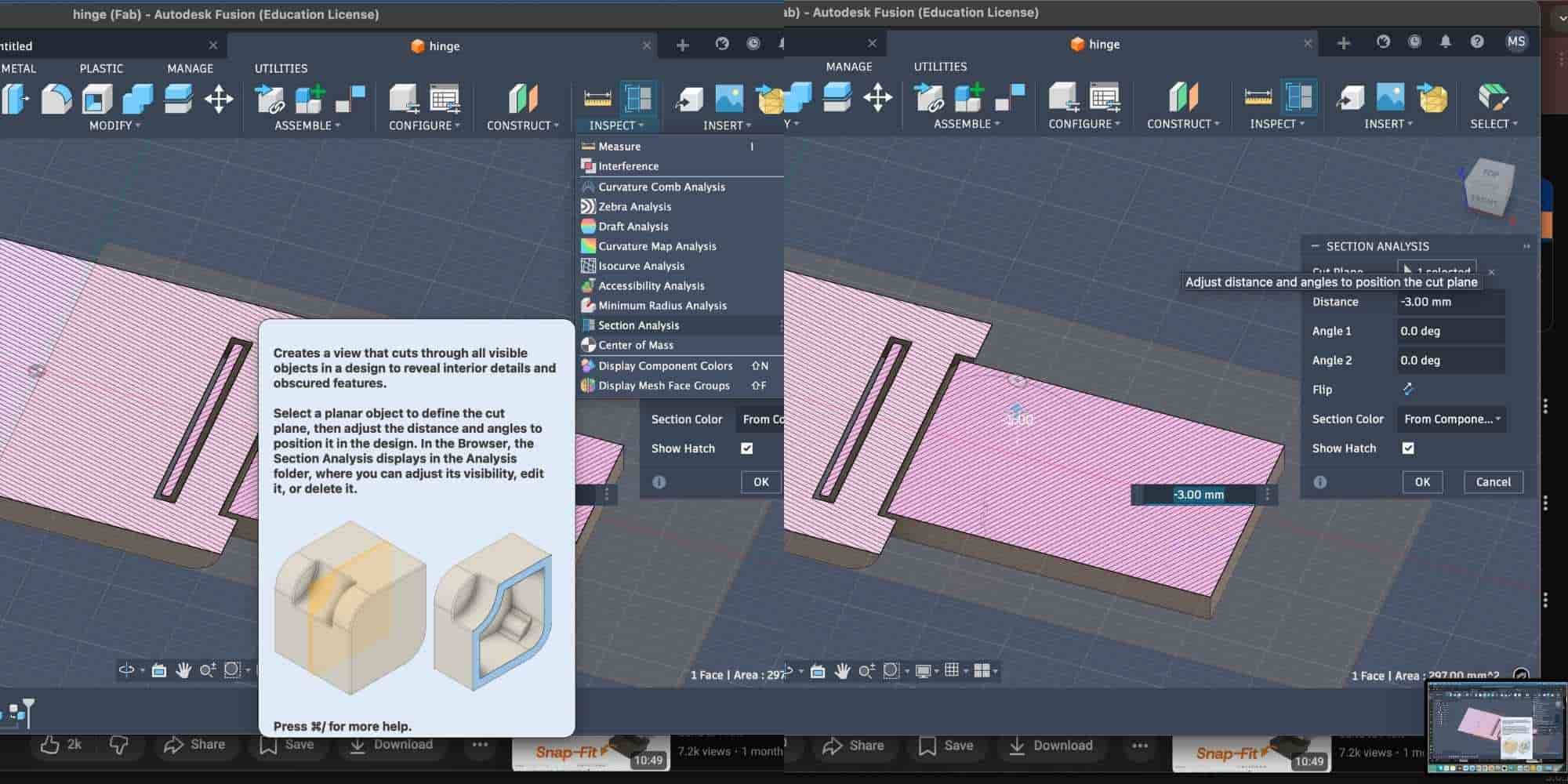
Task: Click the Joint icon in left window toolbar
Action: pyautogui.click(x=350, y=99)
